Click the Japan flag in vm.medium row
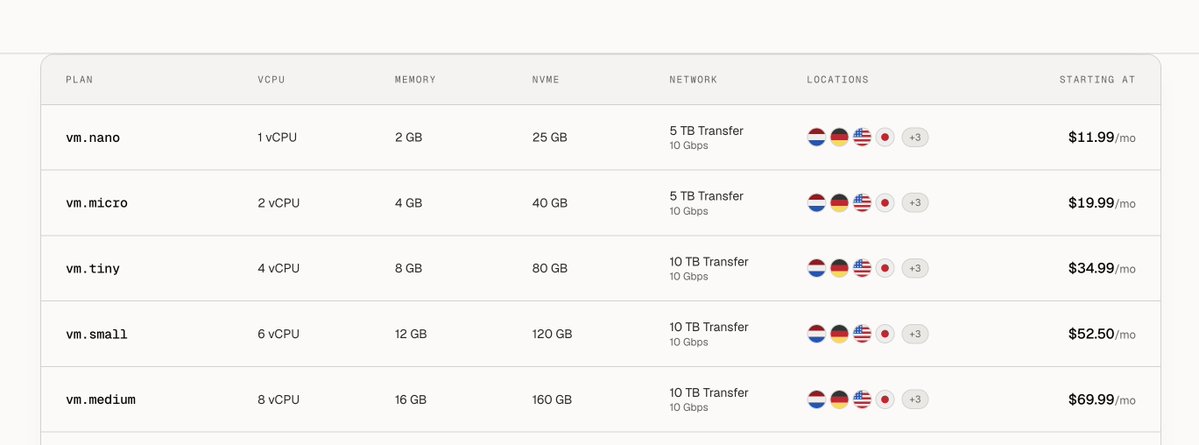Viewport: 1199px width, 445px height. 885,399
